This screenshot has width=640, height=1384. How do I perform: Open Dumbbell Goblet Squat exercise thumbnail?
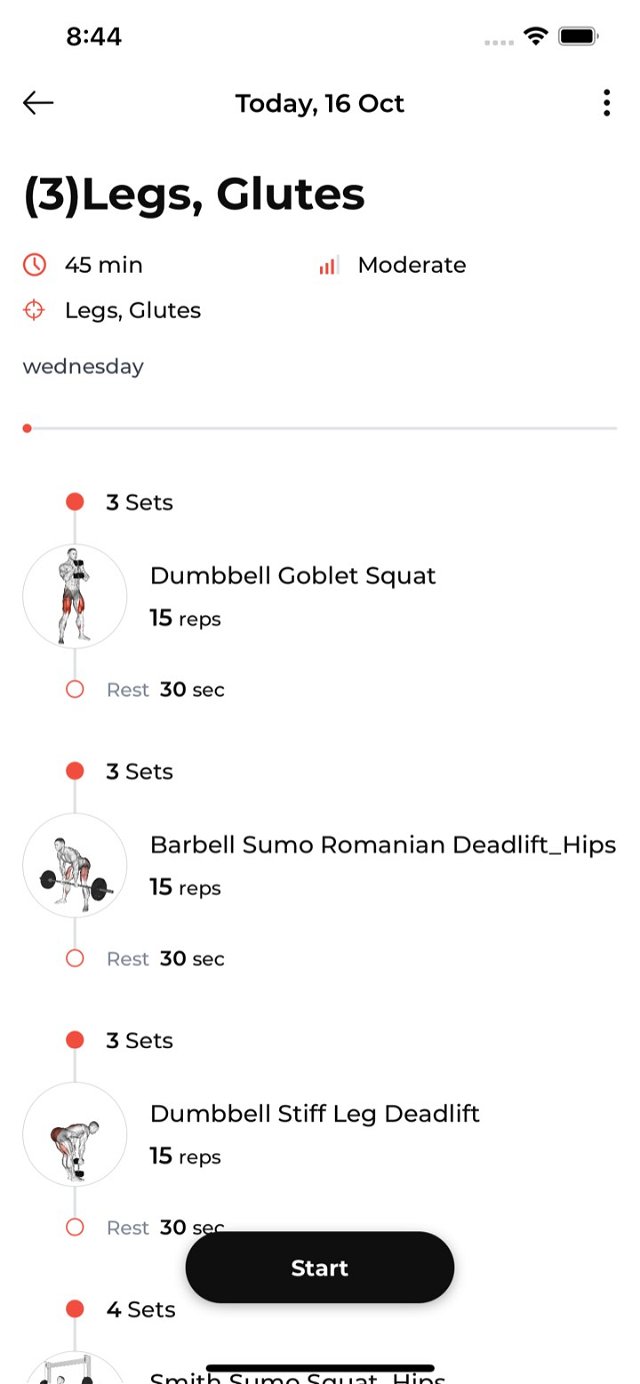(x=75, y=596)
